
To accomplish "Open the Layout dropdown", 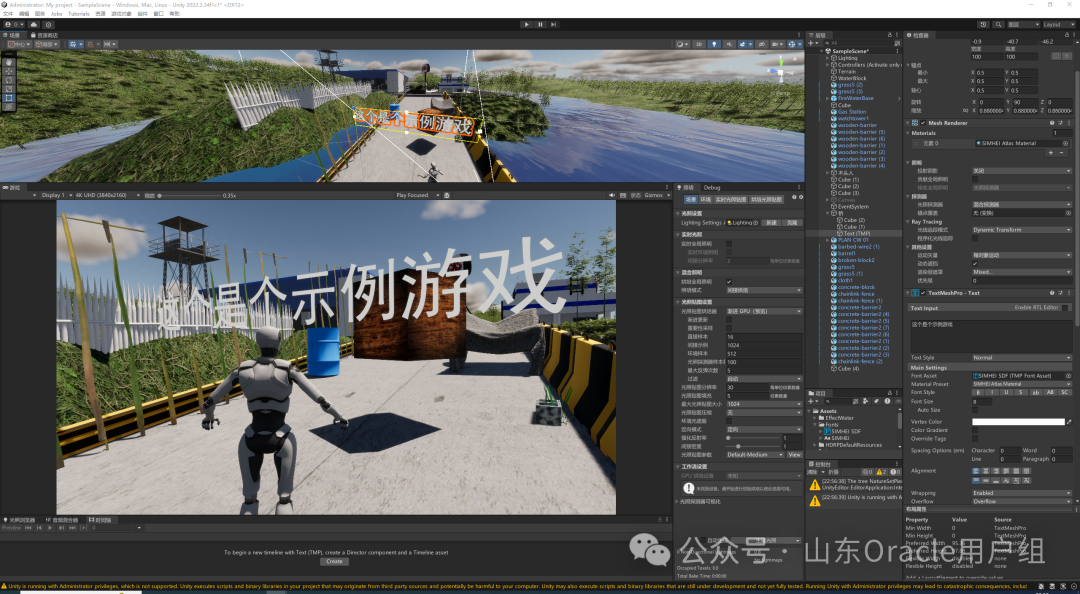I will coord(1058,24).
